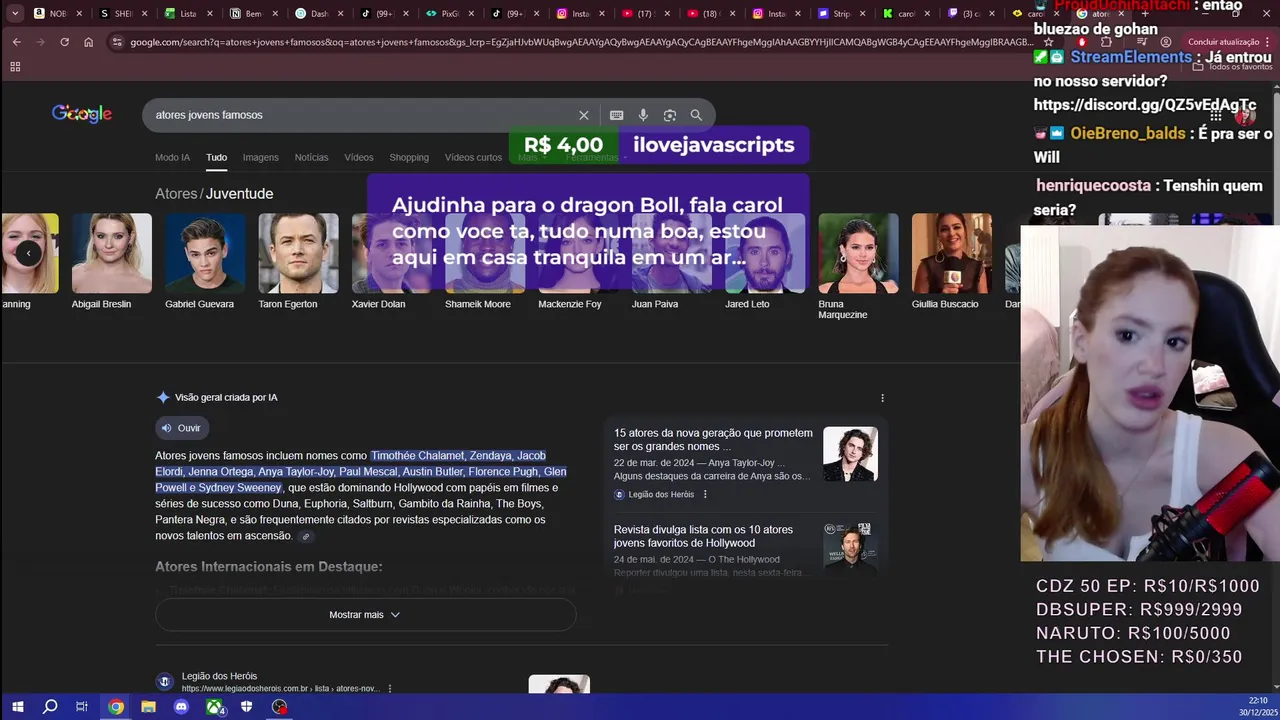Image resolution: width=1280 pixels, height=720 pixels.
Task: Click the 'Mackenzie Foy' actor name
Action: click(x=570, y=304)
